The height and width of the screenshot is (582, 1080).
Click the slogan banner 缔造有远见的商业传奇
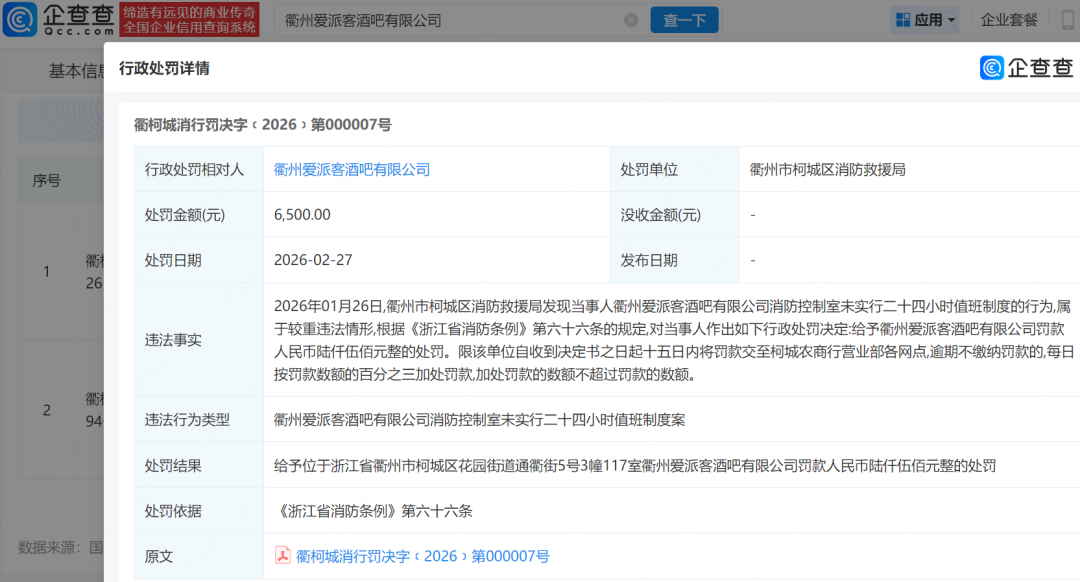pos(189,20)
